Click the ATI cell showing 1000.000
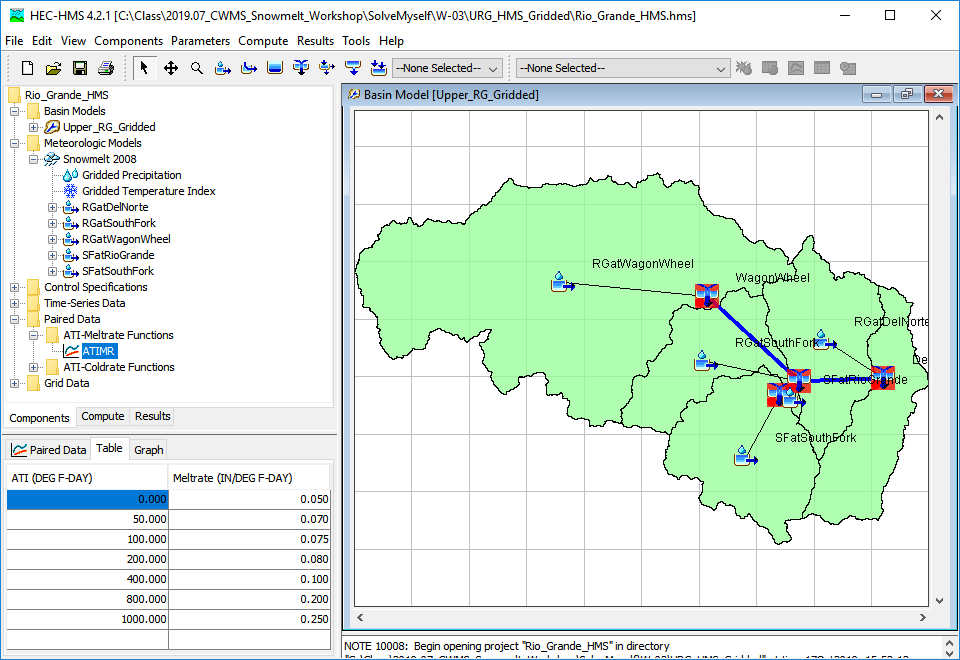The height and width of the screenshot is (660, 960). point(88,619)
